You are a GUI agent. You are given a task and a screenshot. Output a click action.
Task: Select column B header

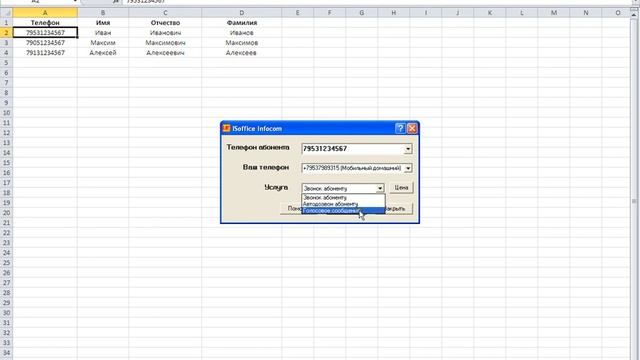point(103,13)
